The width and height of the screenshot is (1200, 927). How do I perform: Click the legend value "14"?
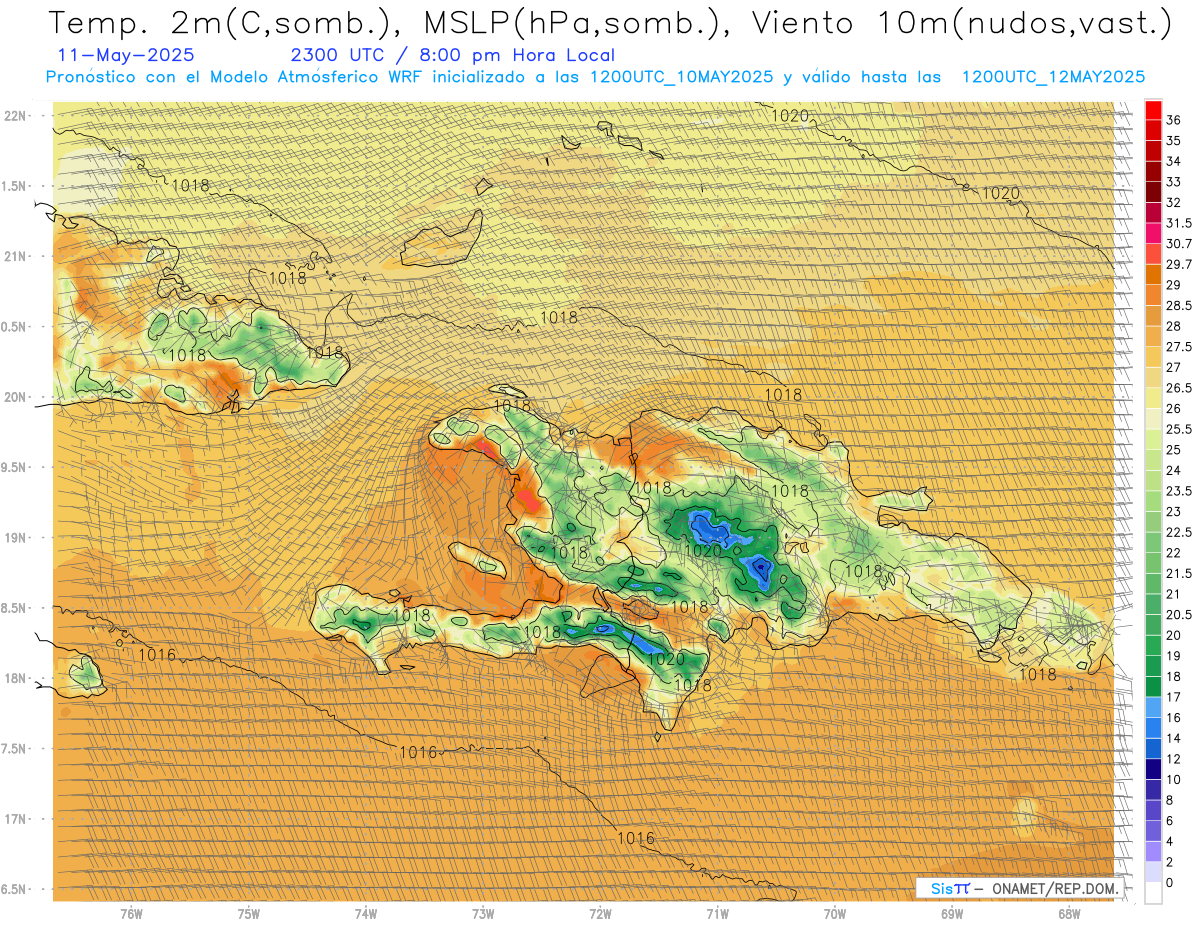(x=1174, y=738)
